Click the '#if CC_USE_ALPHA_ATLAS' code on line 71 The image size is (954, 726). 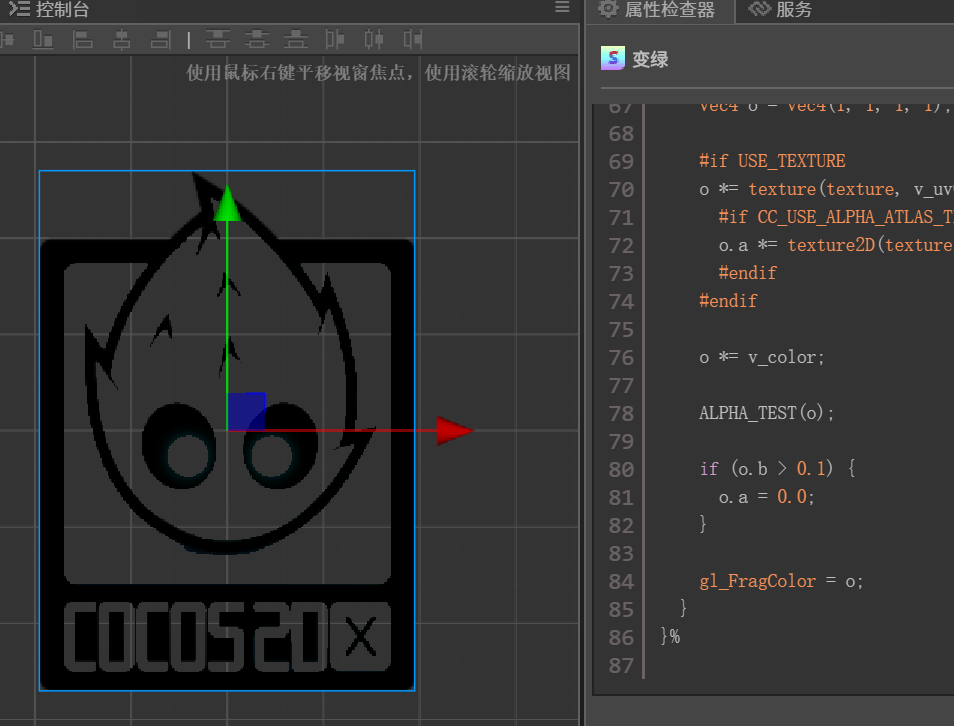pos(836,217)
